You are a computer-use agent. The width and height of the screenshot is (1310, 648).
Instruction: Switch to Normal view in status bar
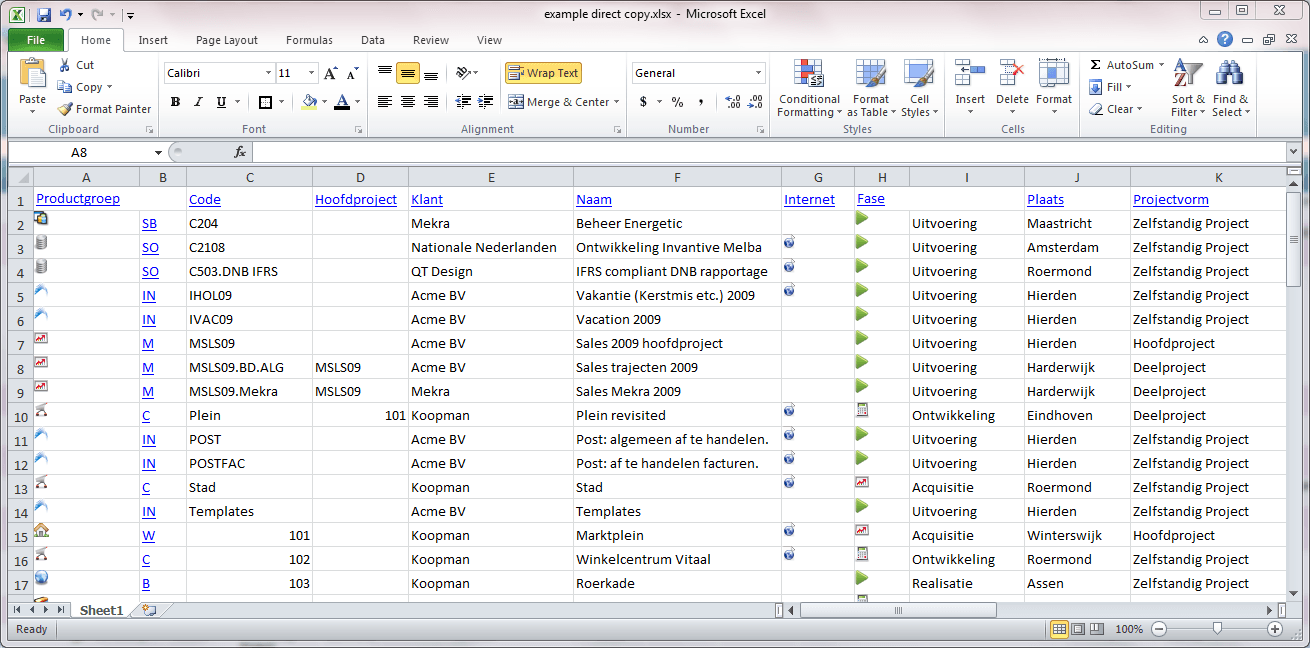[1059, 629]
